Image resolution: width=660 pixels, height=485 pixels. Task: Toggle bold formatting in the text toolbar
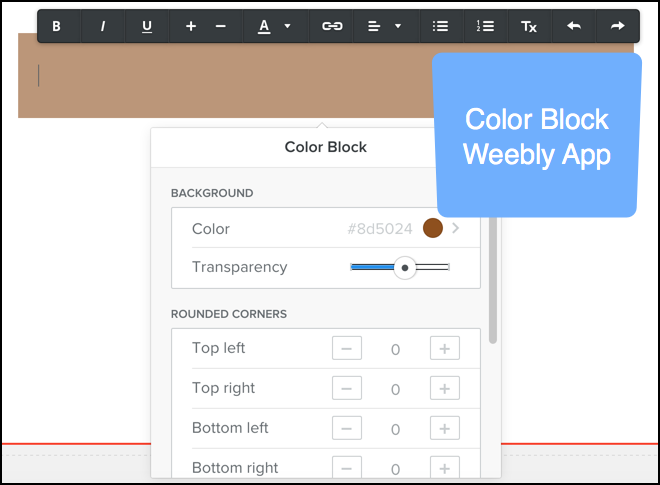pyautogui.click(x=56, y=26)
